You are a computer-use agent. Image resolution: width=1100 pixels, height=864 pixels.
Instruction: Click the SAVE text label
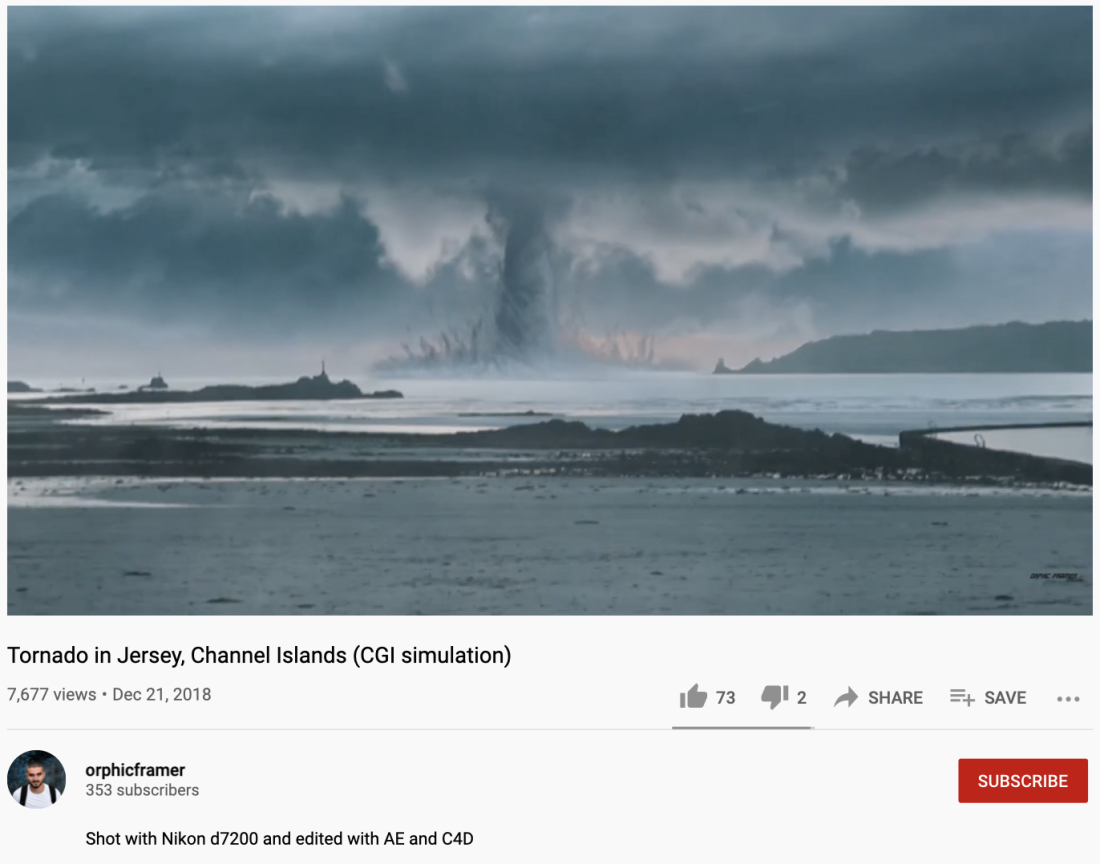coord(1005,698)
